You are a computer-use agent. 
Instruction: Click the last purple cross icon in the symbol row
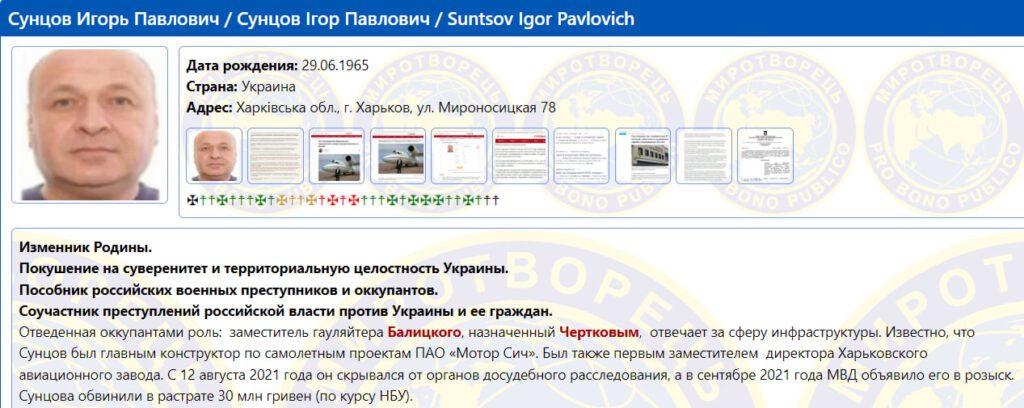pyautogui.click(x=495, y=200)
